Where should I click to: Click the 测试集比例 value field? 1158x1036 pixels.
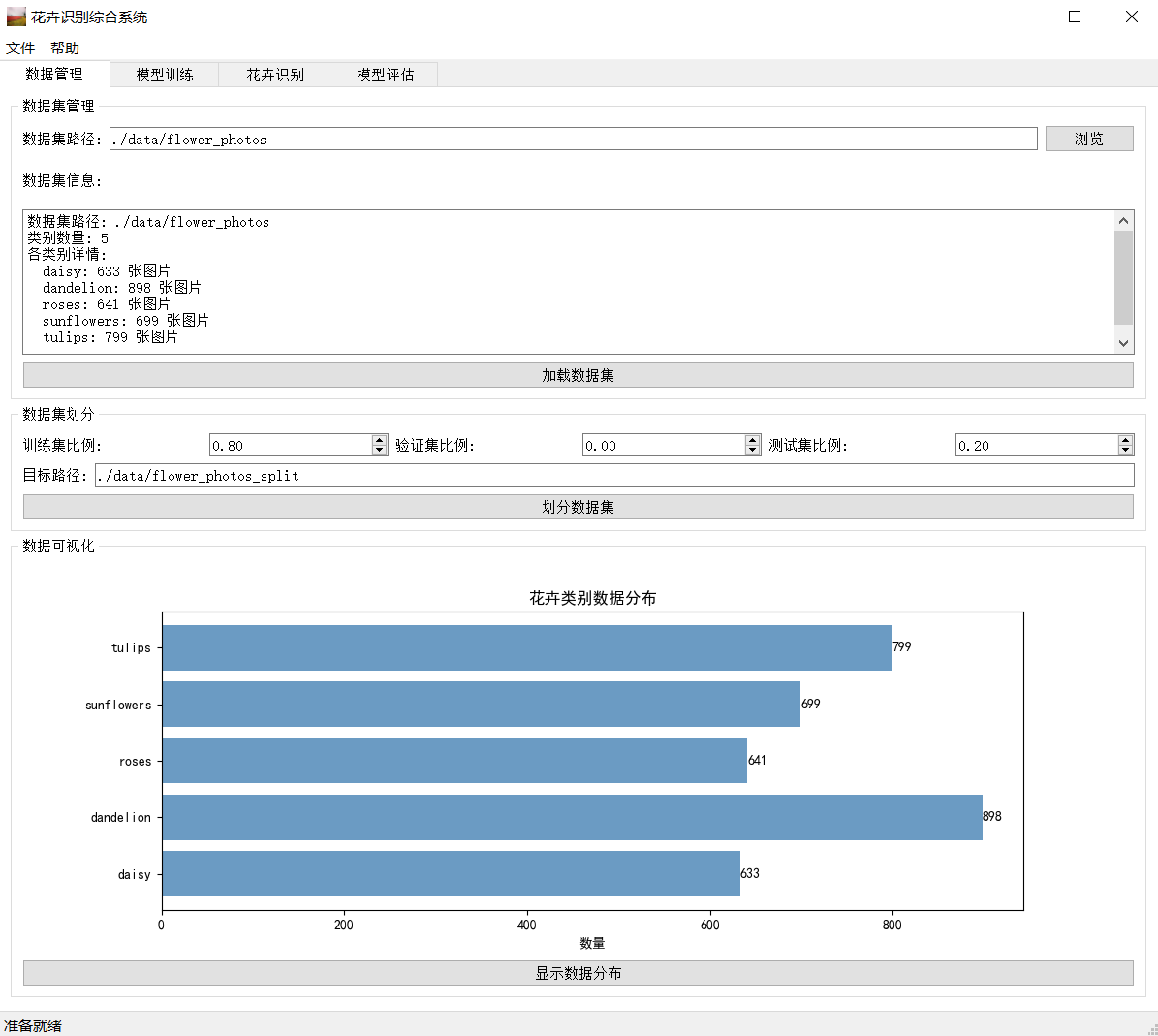(1037, 445)
